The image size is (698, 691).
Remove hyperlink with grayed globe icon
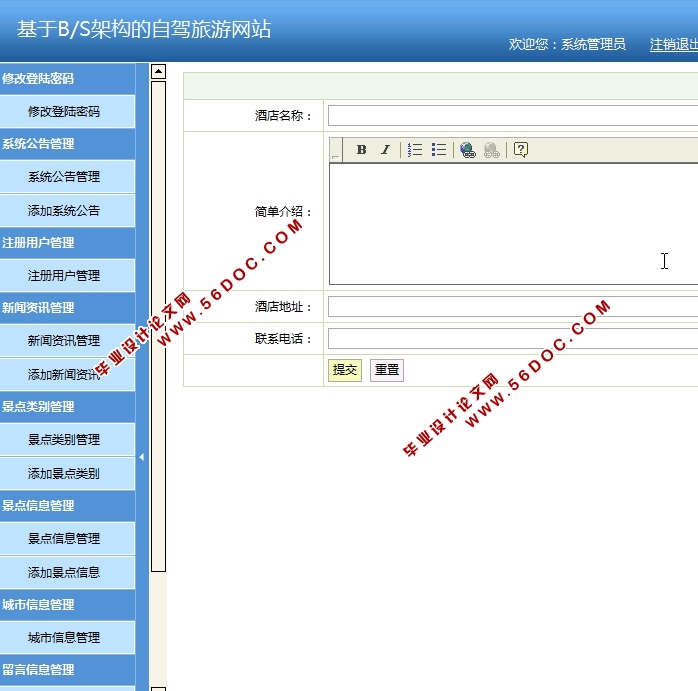492,150
